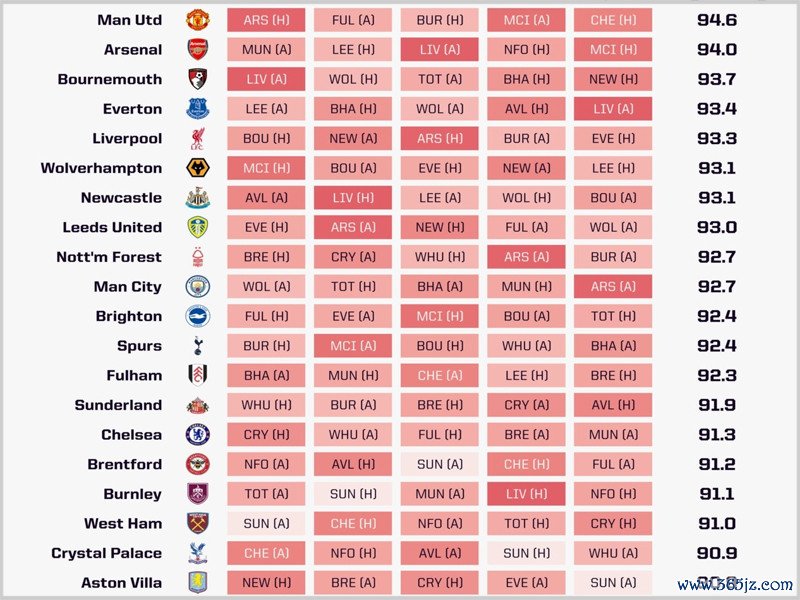Click the Arsenal cannon crest
The height and width of the screenshot is (600, 800).
point(197,49)
